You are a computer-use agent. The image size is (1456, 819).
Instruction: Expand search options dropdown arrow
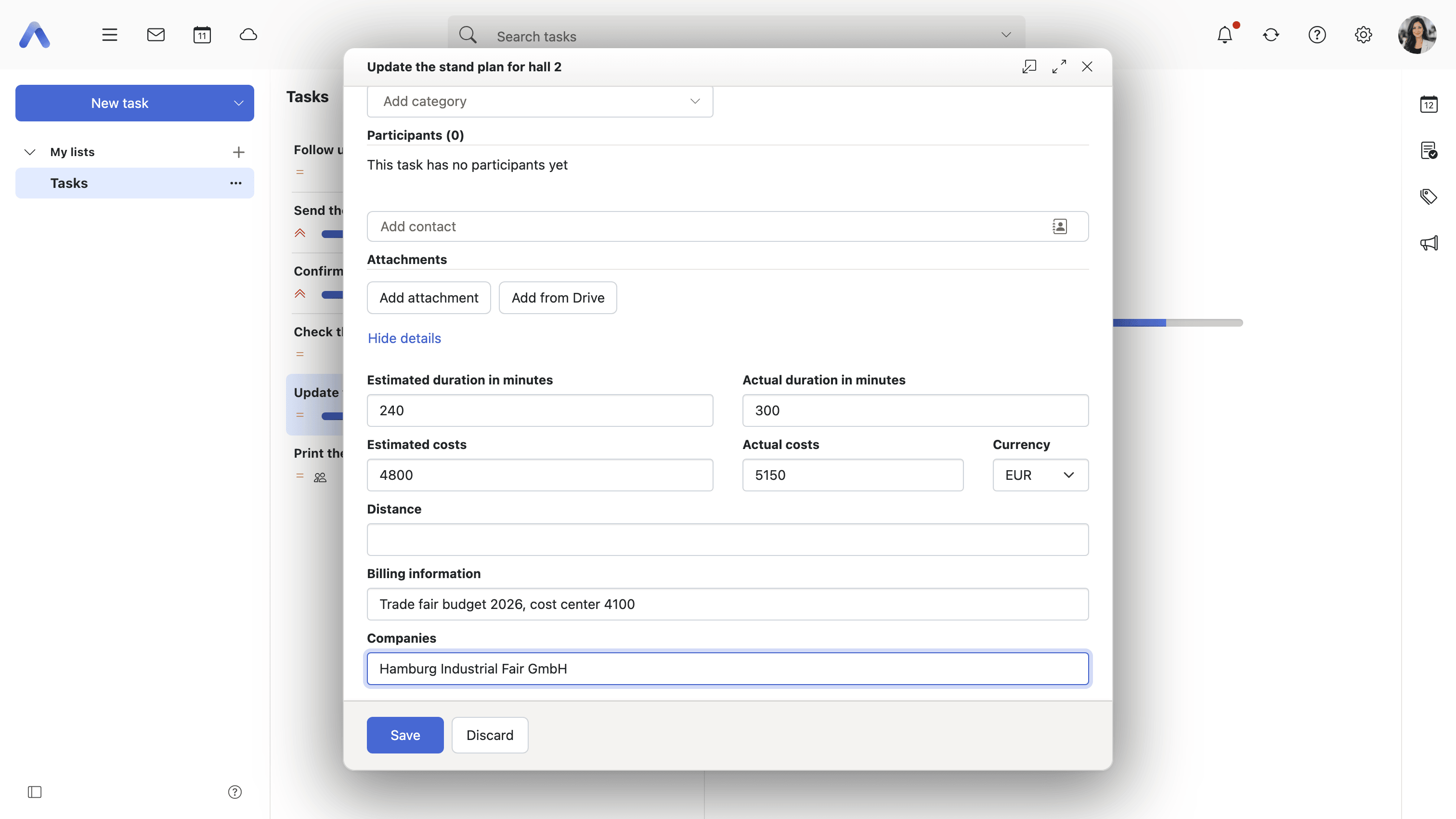[x=1005, y=35]
